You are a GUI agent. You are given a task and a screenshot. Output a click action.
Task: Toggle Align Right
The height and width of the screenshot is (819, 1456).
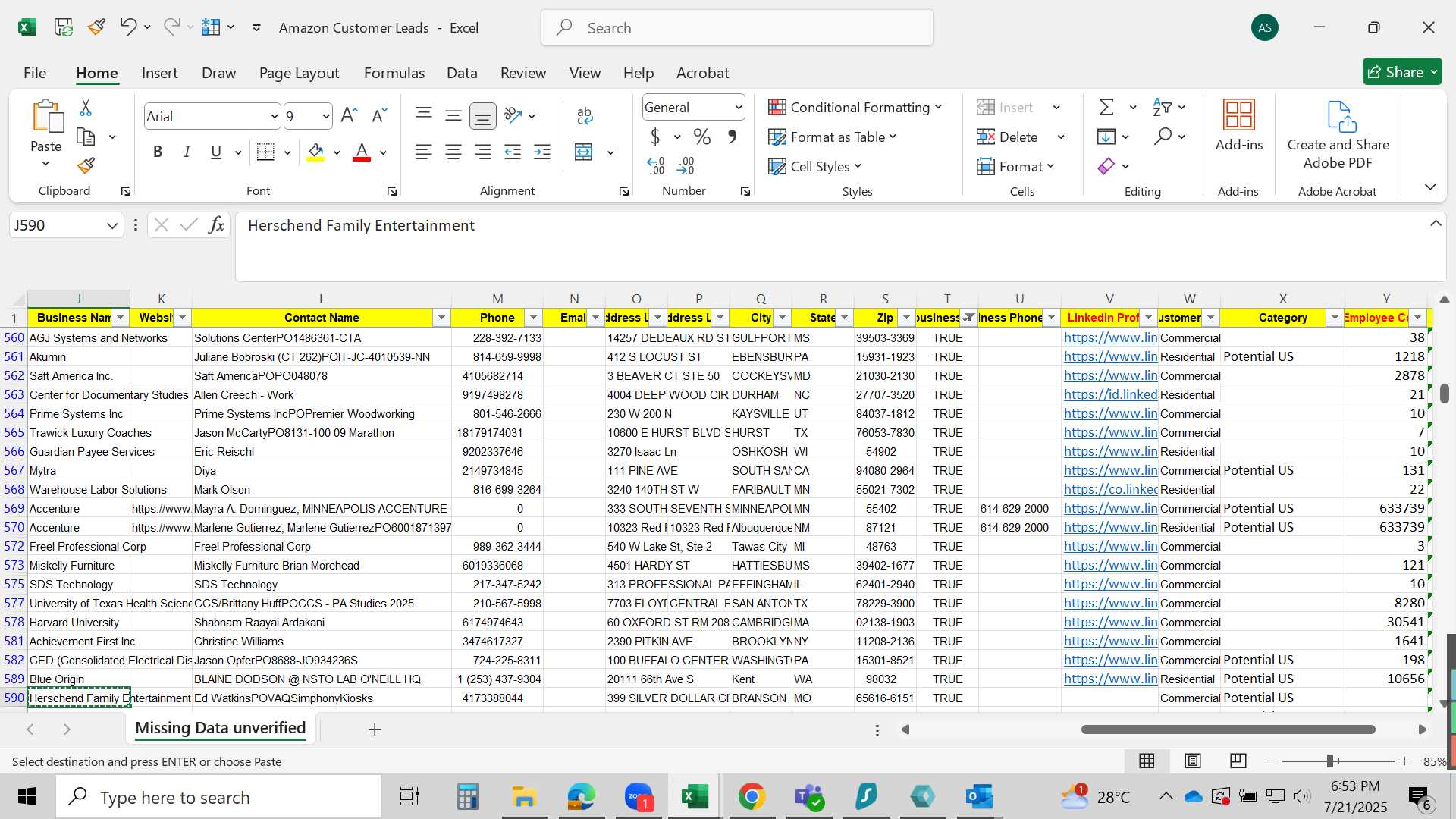click(x=482, y=152)
